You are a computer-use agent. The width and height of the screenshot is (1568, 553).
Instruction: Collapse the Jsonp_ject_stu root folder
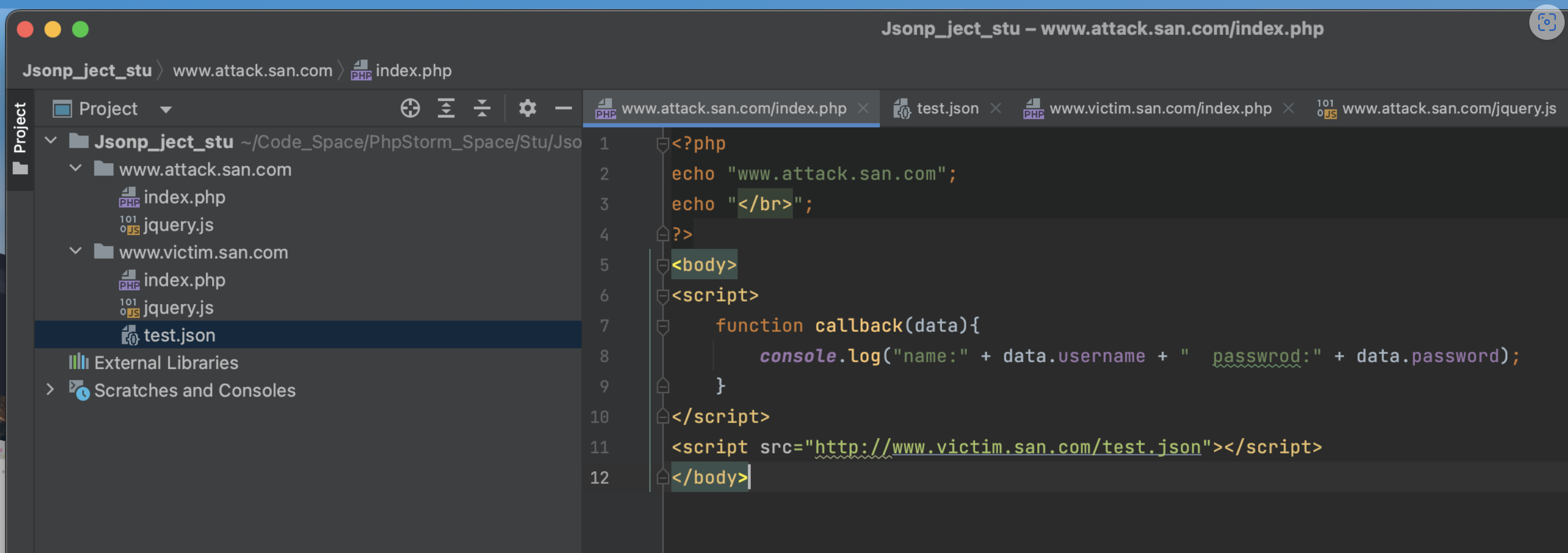pyautogui.click(x=51, y=142)
